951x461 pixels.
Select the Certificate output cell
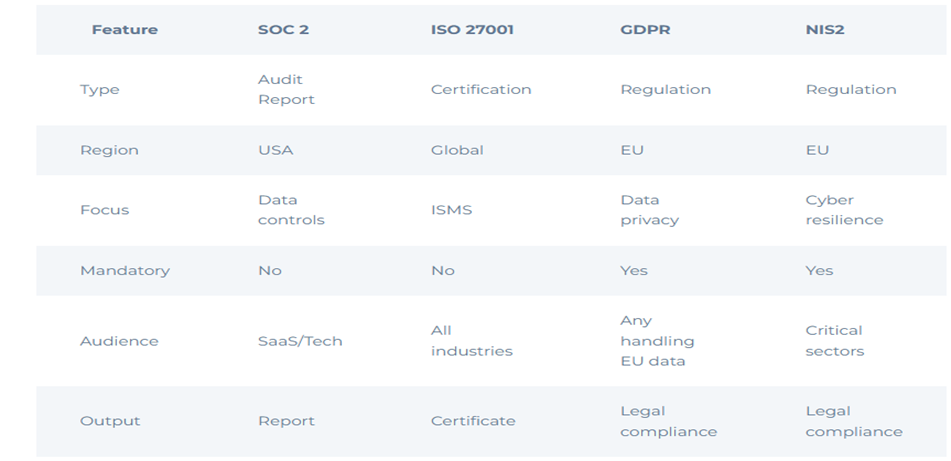[473, 421]
